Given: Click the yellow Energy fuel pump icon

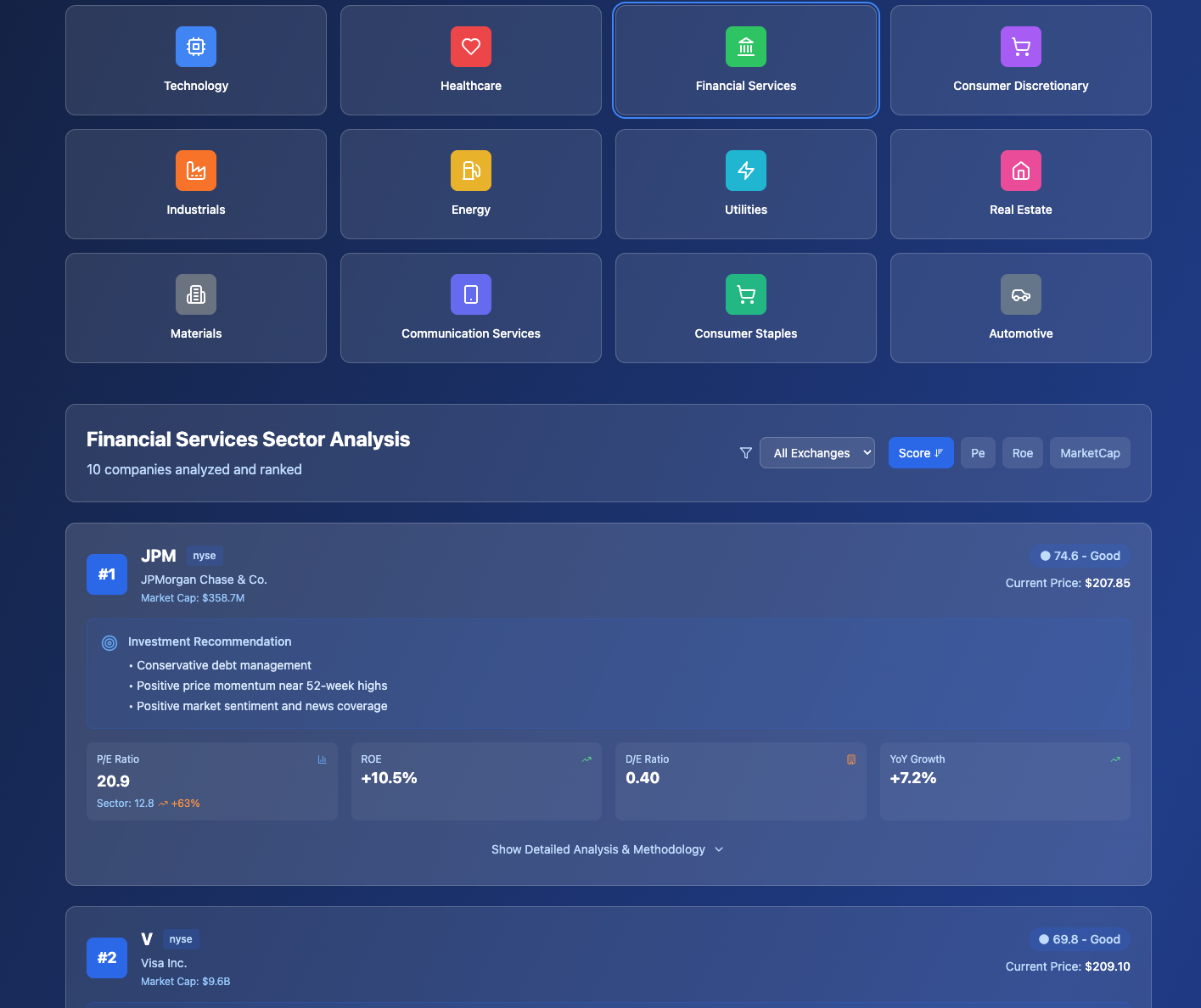Looking at the screenshot, I should click(x=471, y=171).
